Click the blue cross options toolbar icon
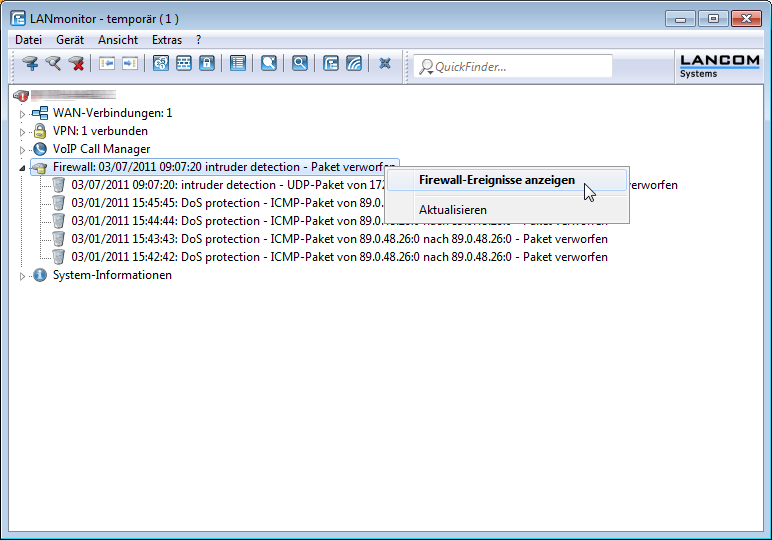This screenshot has height=540, width=772. click(385, 64)
